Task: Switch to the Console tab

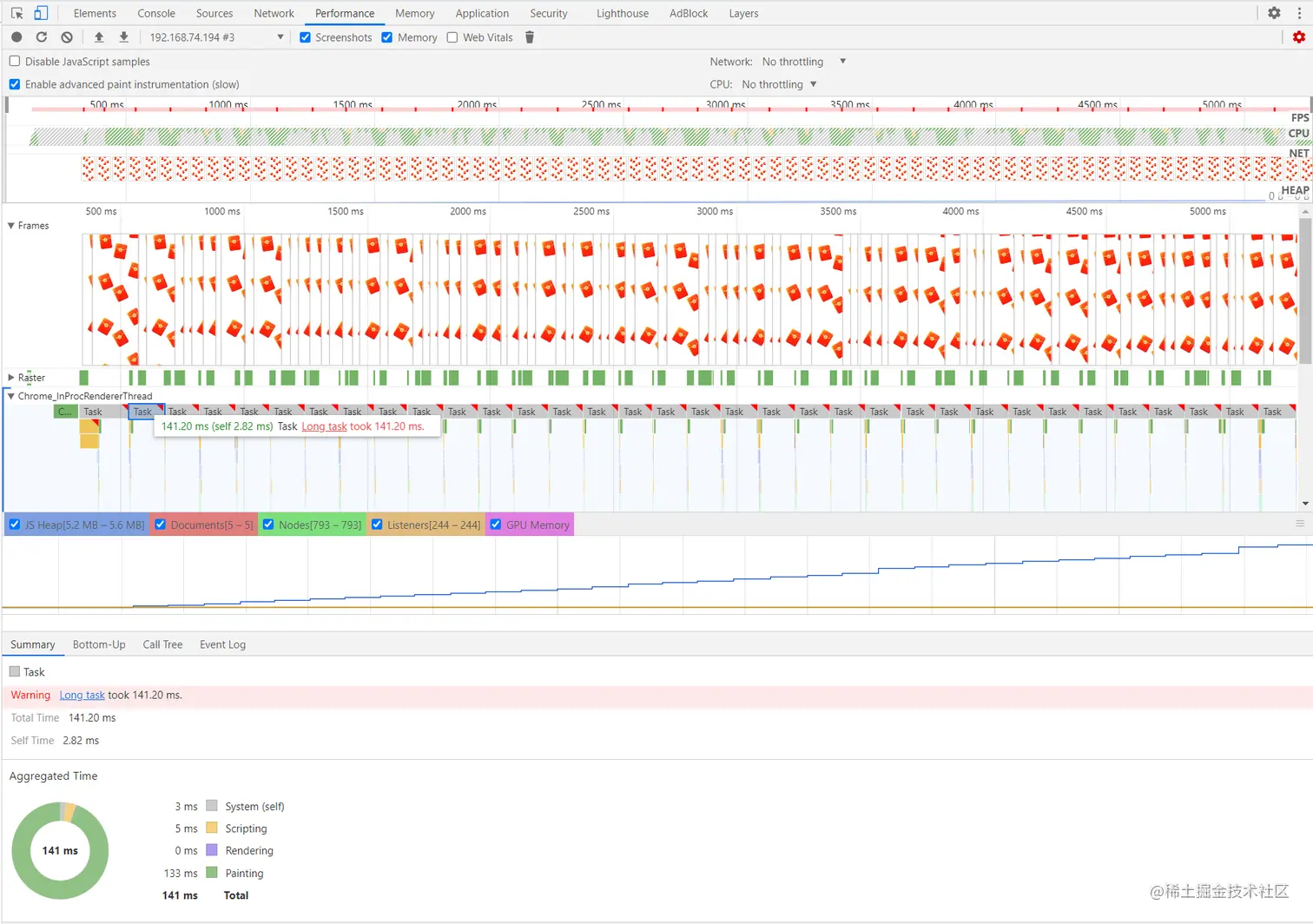Action: tap(156, 13)
